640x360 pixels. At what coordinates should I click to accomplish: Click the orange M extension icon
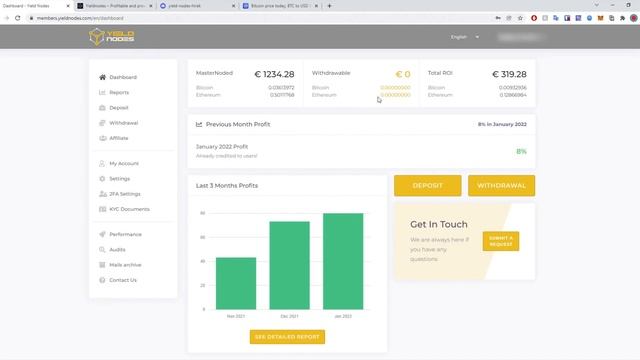tap(600, 18)
